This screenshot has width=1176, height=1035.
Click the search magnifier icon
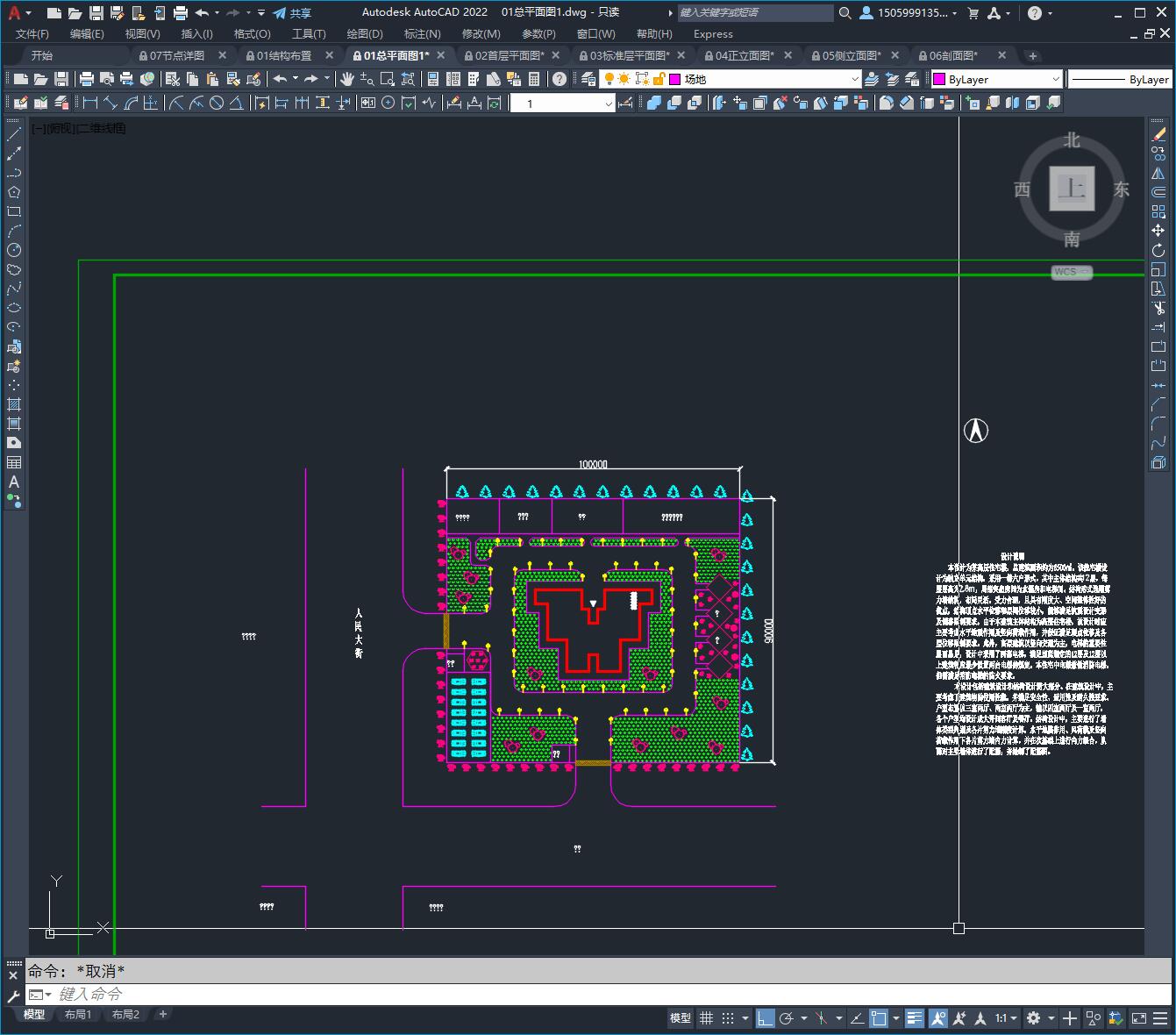845,12
